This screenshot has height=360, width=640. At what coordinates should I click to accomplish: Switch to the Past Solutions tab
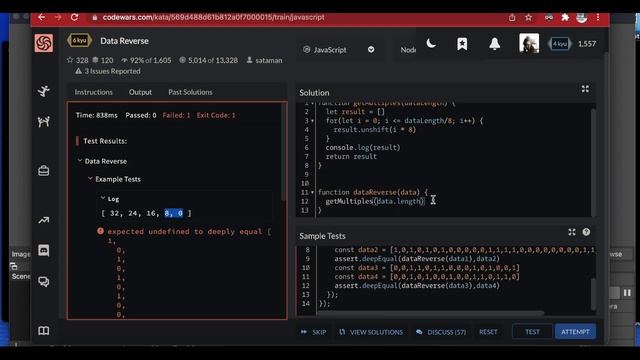coord(190,92)
